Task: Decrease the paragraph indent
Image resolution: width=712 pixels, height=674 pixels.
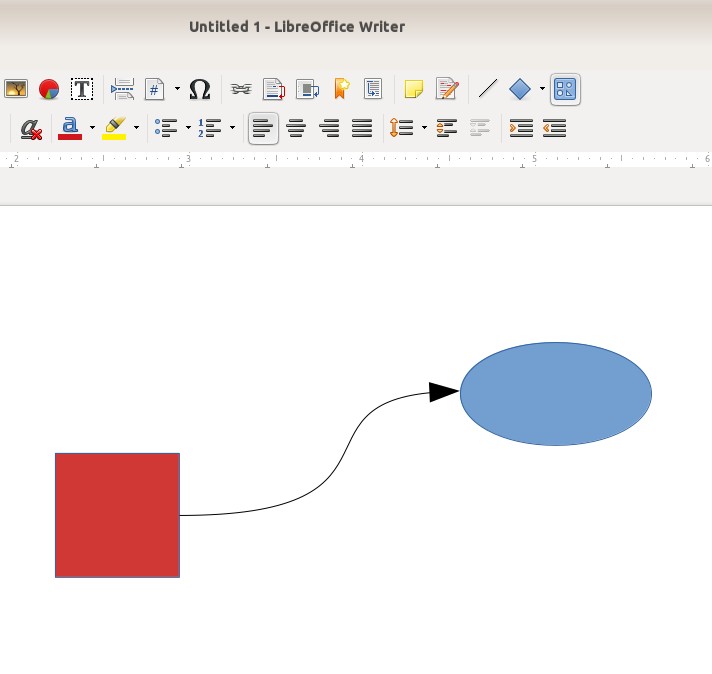Action: coord(554,128)
